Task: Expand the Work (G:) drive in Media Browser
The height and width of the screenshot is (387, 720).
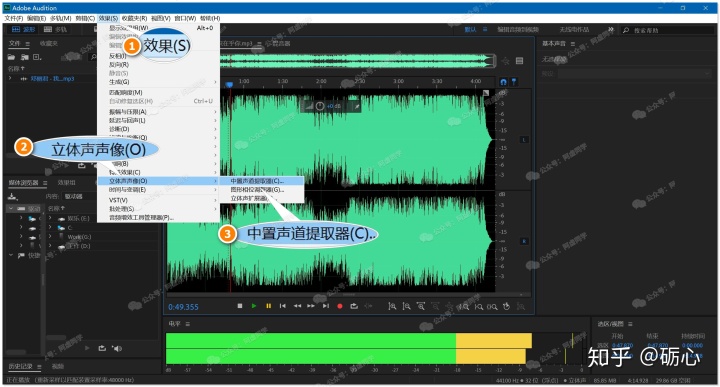Action: point(50,237)
